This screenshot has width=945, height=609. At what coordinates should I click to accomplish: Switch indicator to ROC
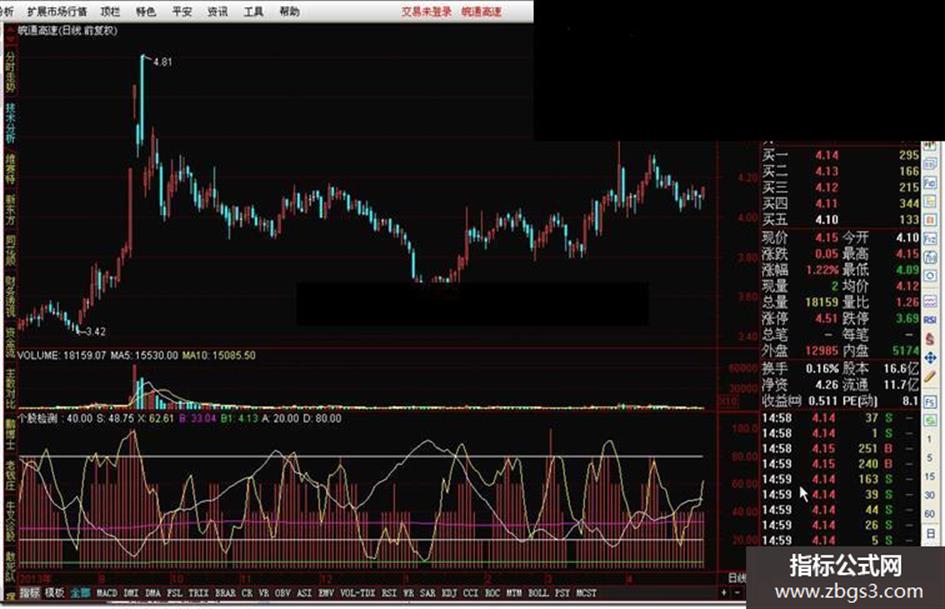(x=492, y=593)
